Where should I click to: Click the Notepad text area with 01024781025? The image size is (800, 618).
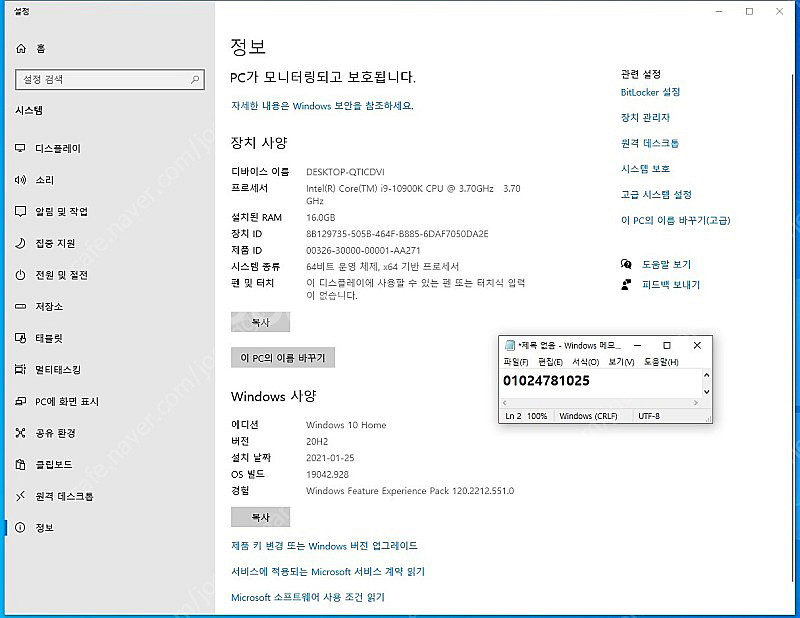(601, 384)
